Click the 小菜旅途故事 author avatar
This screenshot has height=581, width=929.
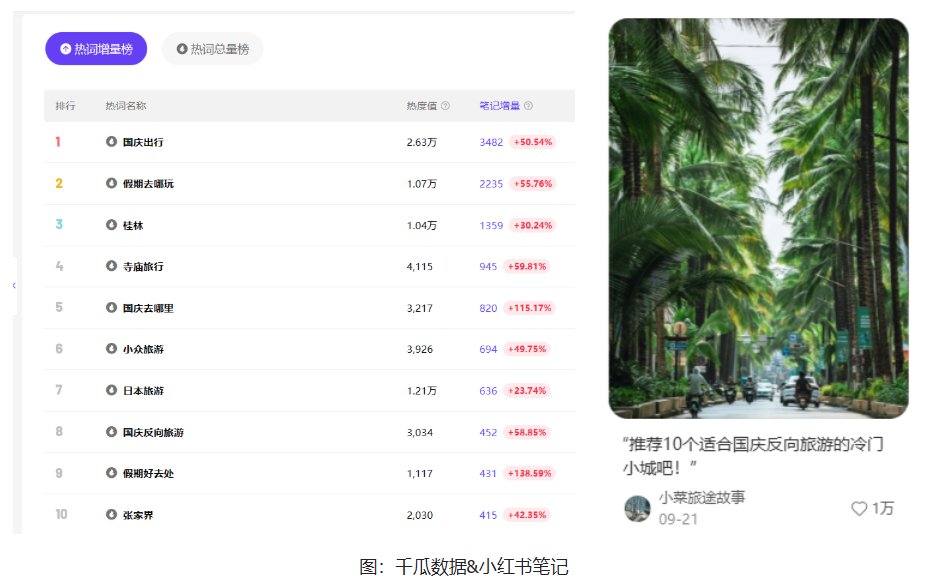[637, 508]
